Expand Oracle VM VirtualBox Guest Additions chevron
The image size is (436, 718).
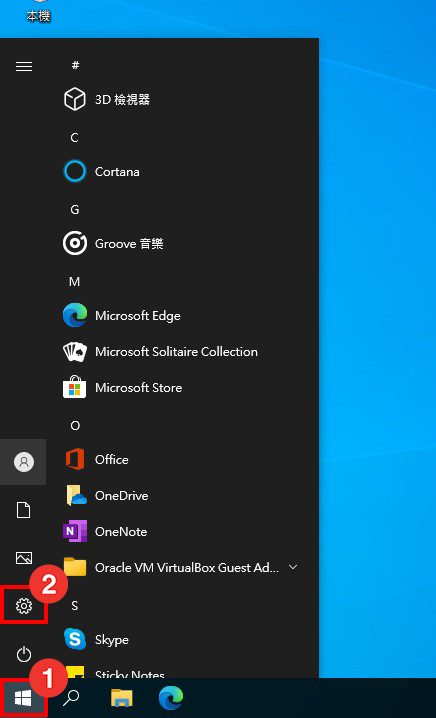[x=293, y=567]
